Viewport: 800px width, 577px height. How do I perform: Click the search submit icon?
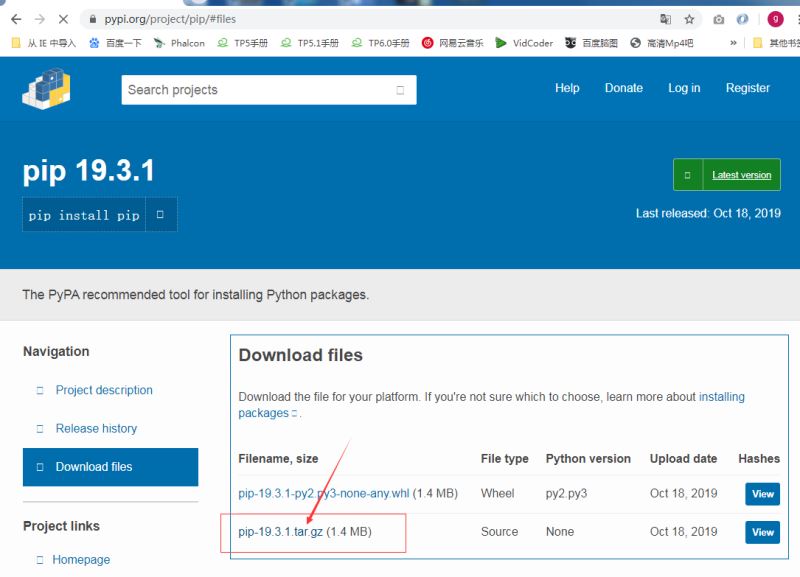point(401,90)
